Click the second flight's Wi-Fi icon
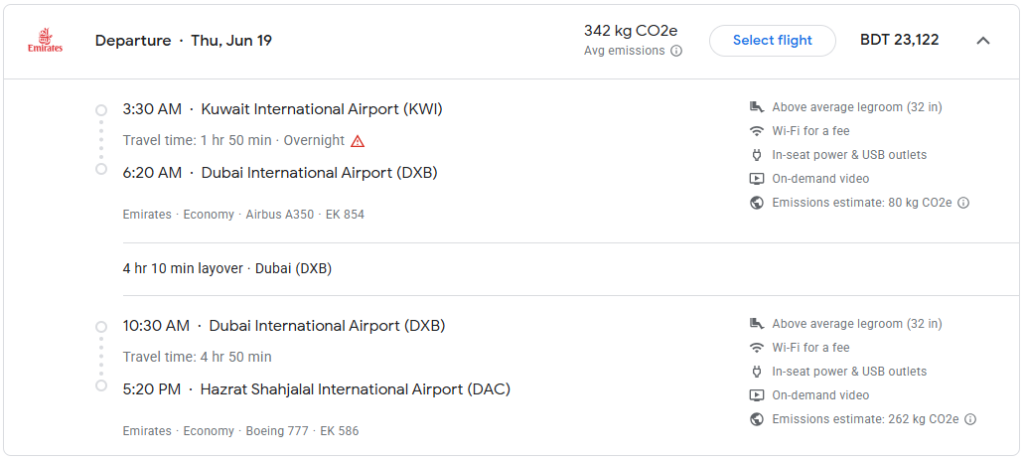Viewport: 1024px width, 460px height. pos(756,348)
